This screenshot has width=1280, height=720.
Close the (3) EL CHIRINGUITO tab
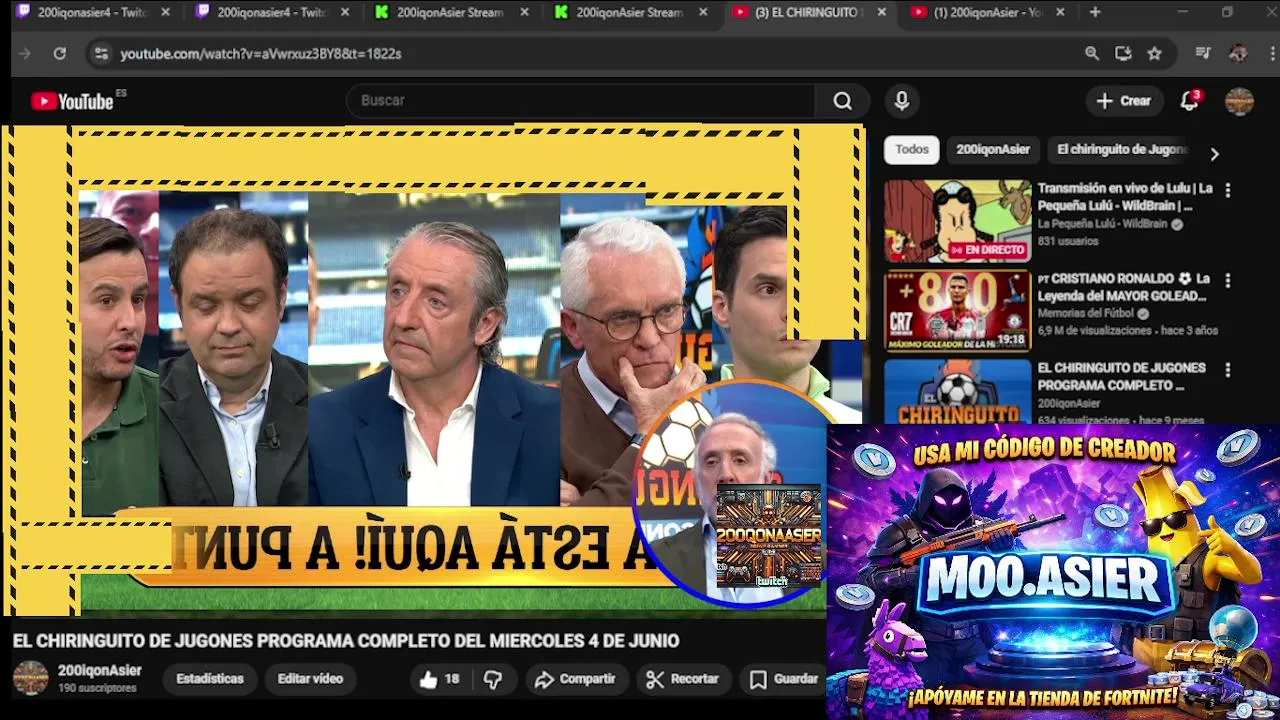pyautogui.click(x=881, y=12)
